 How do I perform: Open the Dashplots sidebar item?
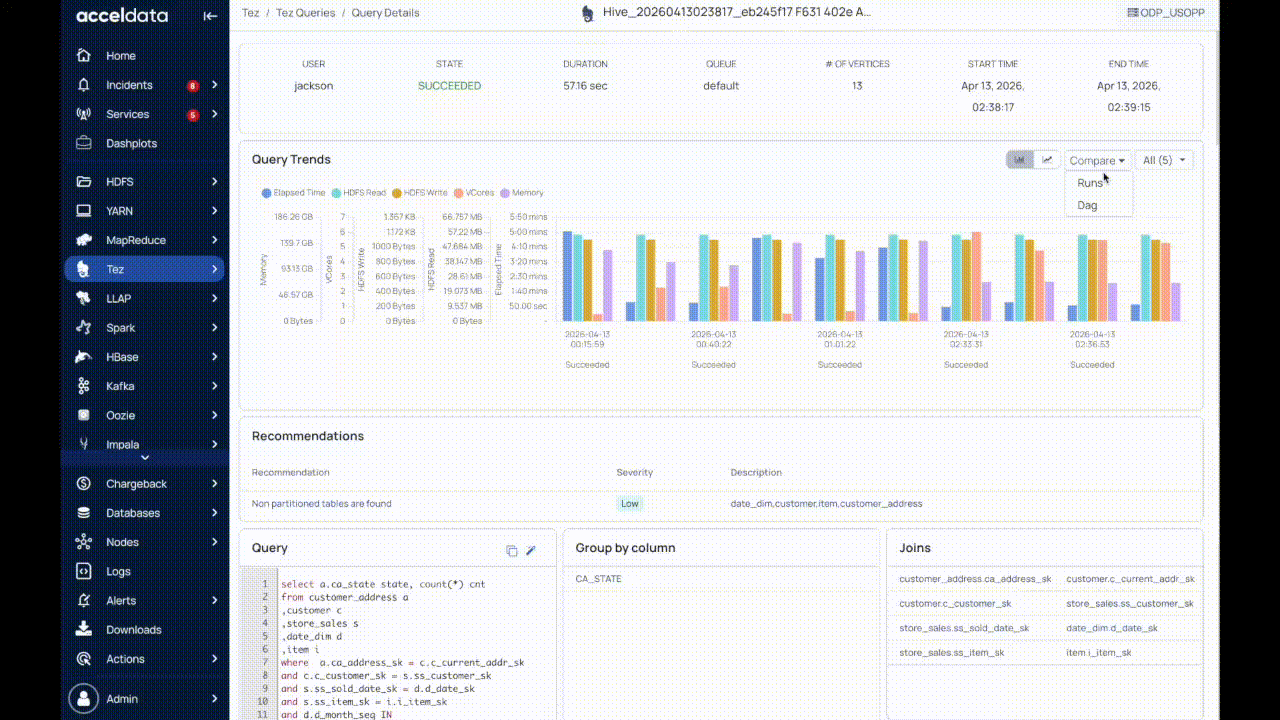coord(145,143)
